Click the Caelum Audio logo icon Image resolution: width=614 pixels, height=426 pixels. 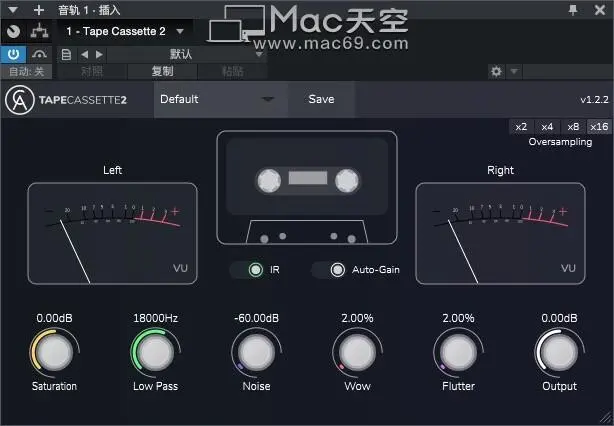(x=20, y=100)
